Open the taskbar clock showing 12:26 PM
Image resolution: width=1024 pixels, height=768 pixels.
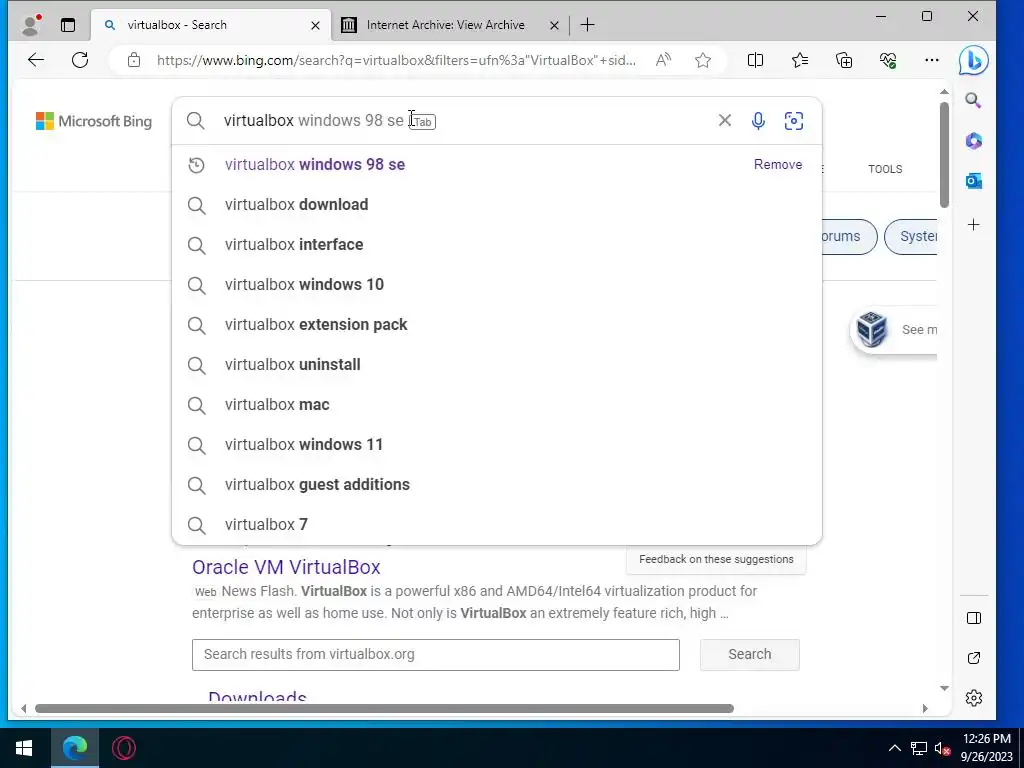point(987,748)
